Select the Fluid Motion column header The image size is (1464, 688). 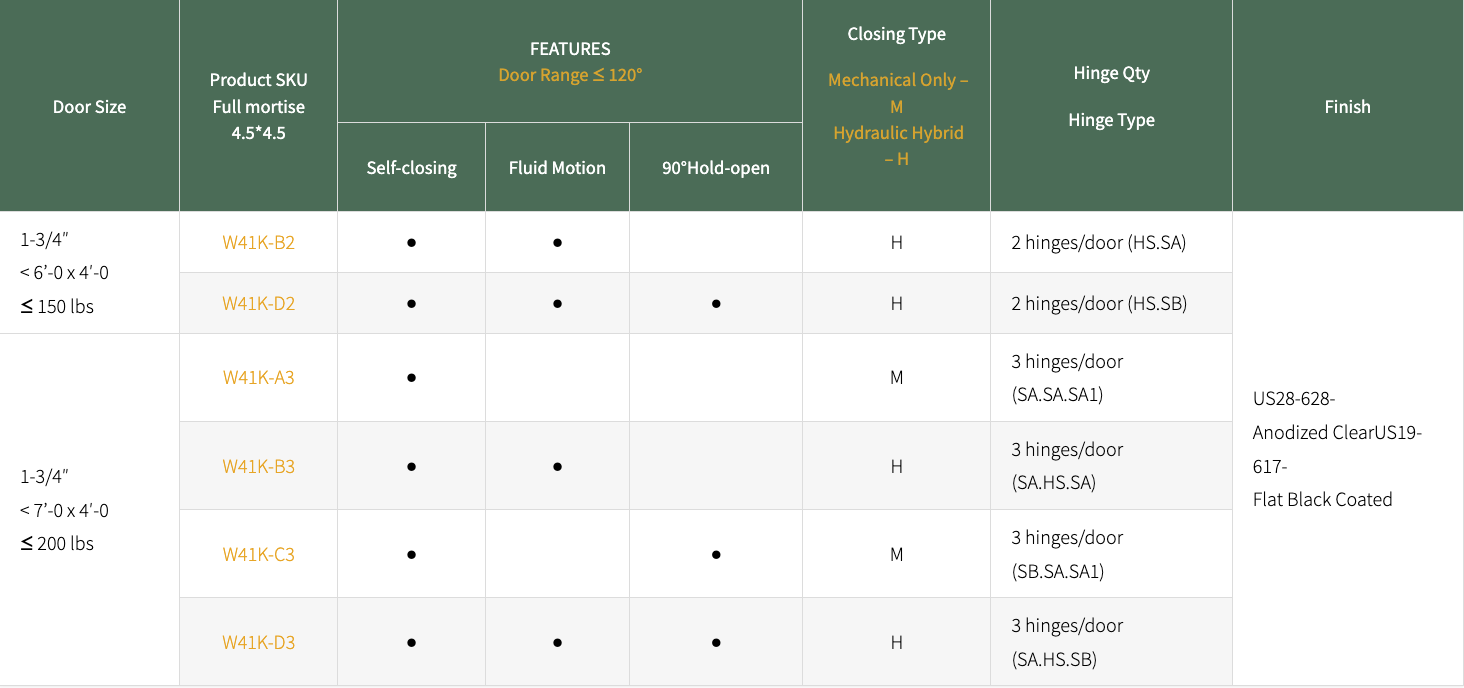pyautogui.click(x=557, y=167)
